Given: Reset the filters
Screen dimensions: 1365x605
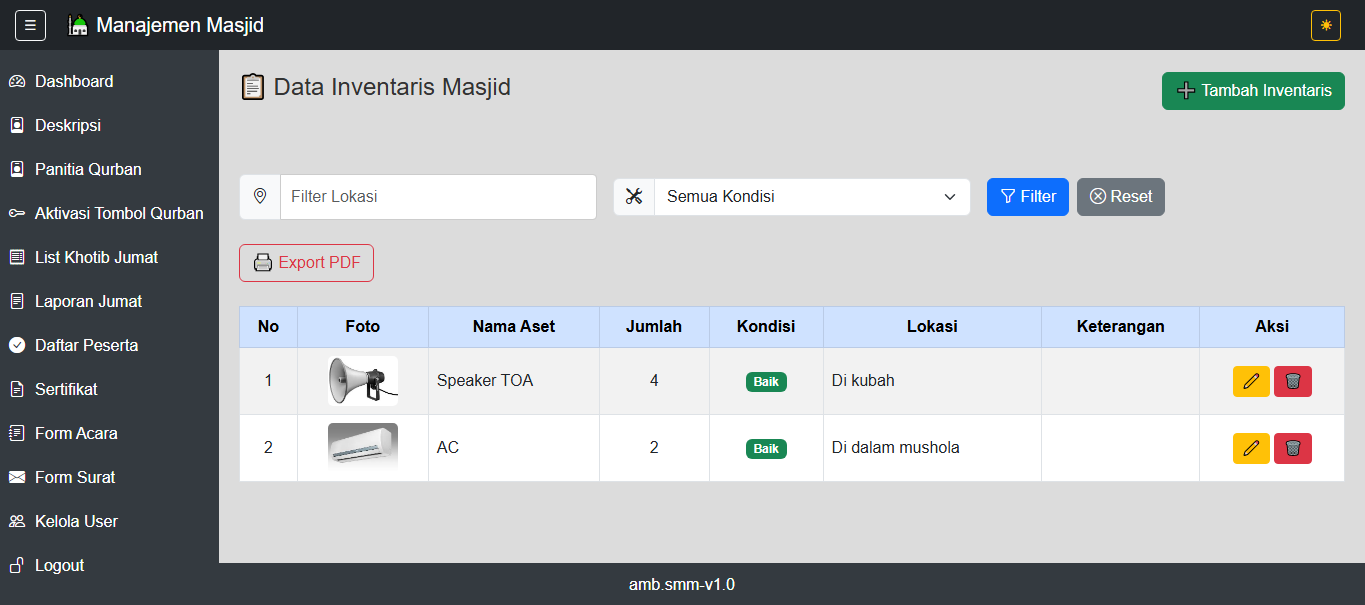Looking at the screenshot, I should click(x=1120, y=196).
